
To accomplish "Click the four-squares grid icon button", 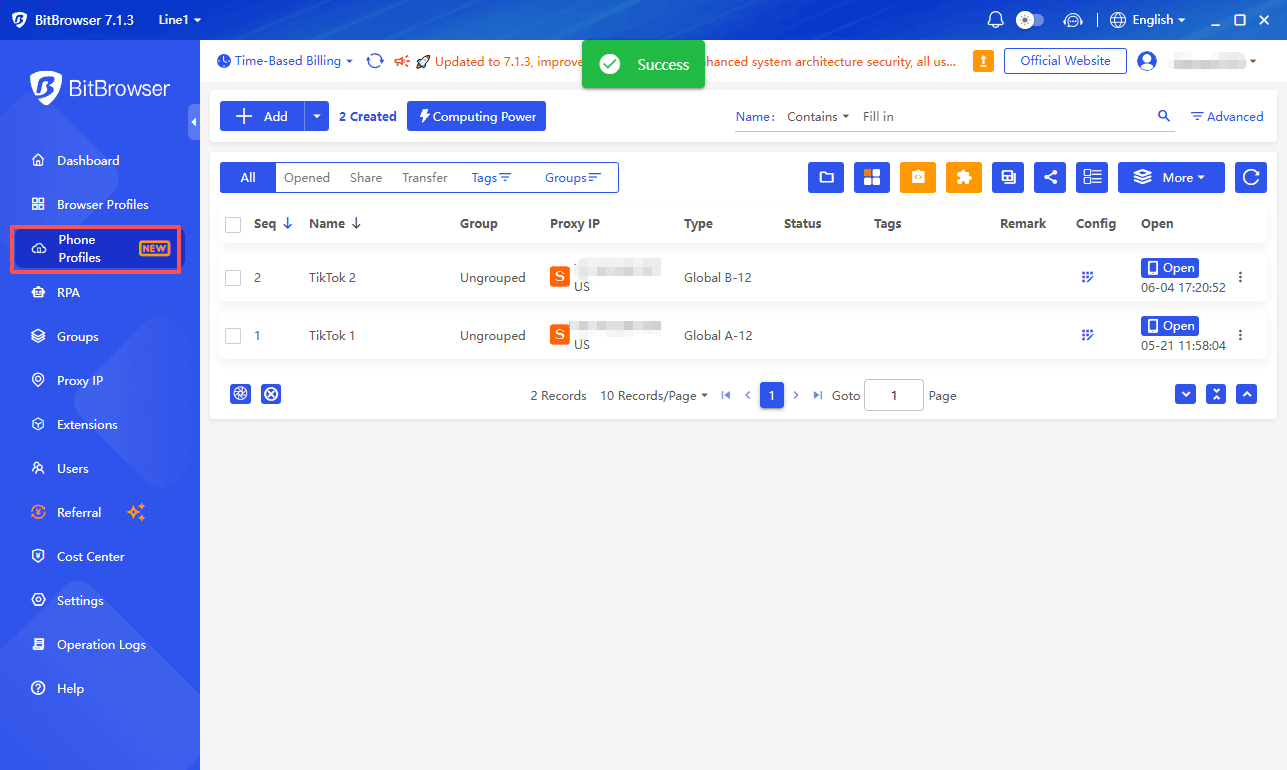I will (872, 177).
